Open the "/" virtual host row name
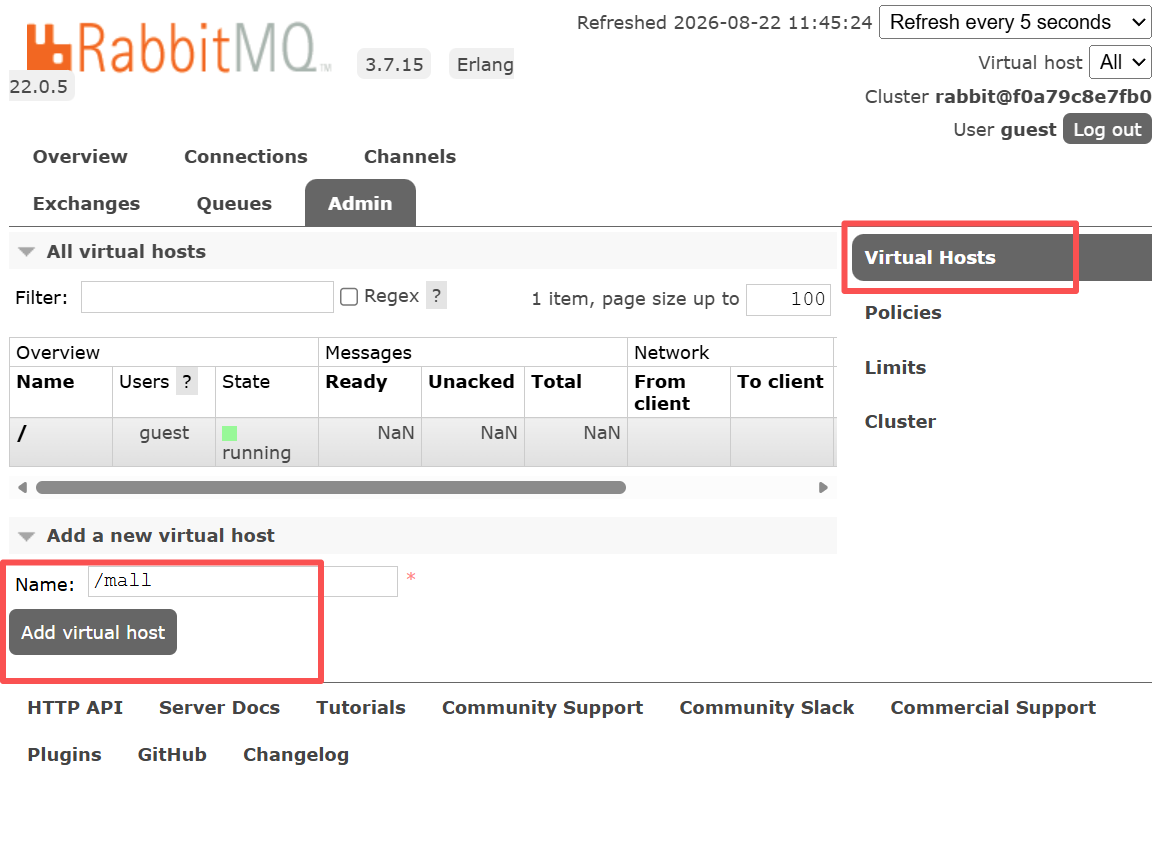 coord(22,433)
